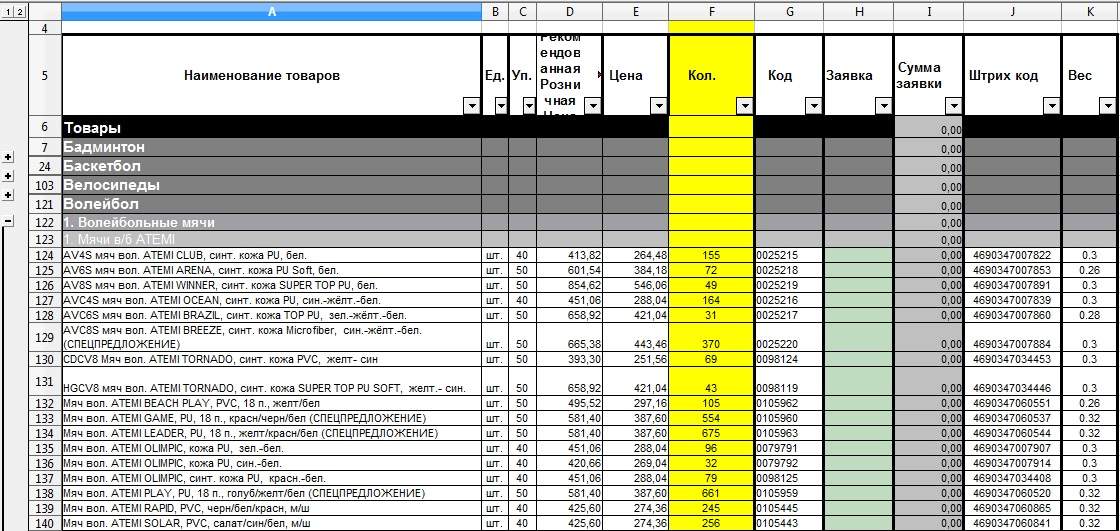1120x531 pixels.
Task: Click the weight cell 0.28 for ATEMI BRAZIL
Action: [1091, 315]
